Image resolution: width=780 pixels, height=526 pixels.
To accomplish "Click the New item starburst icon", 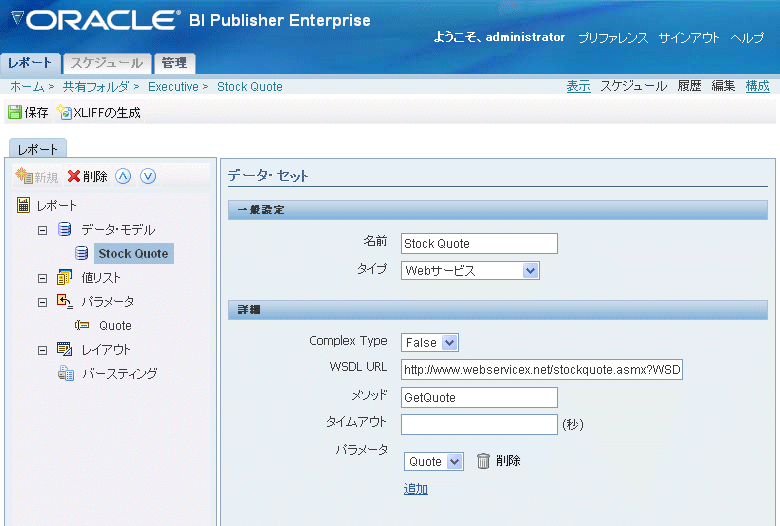I will (24, 176).
